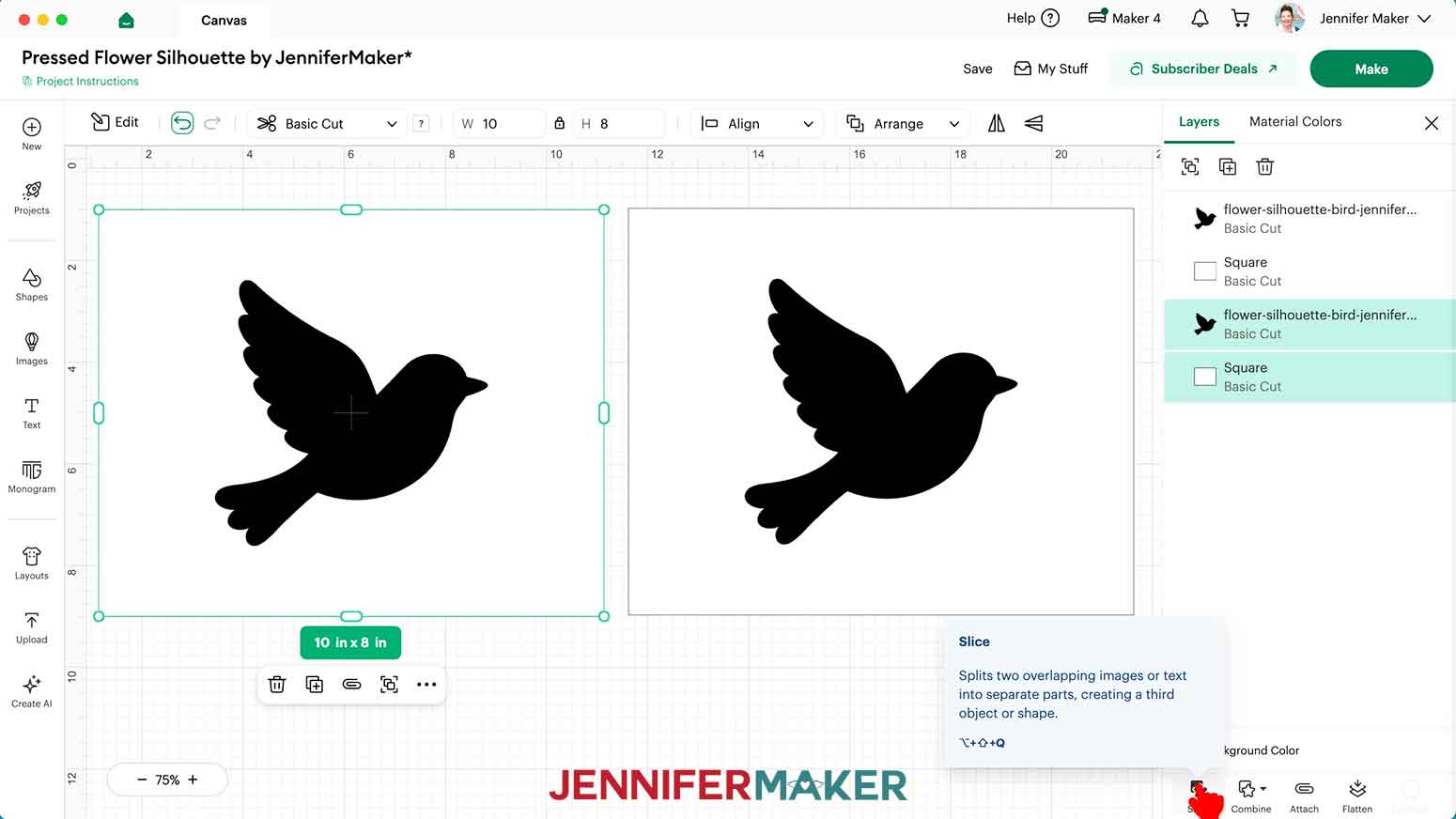
Task: Click Save
Action: coord(977,69)
